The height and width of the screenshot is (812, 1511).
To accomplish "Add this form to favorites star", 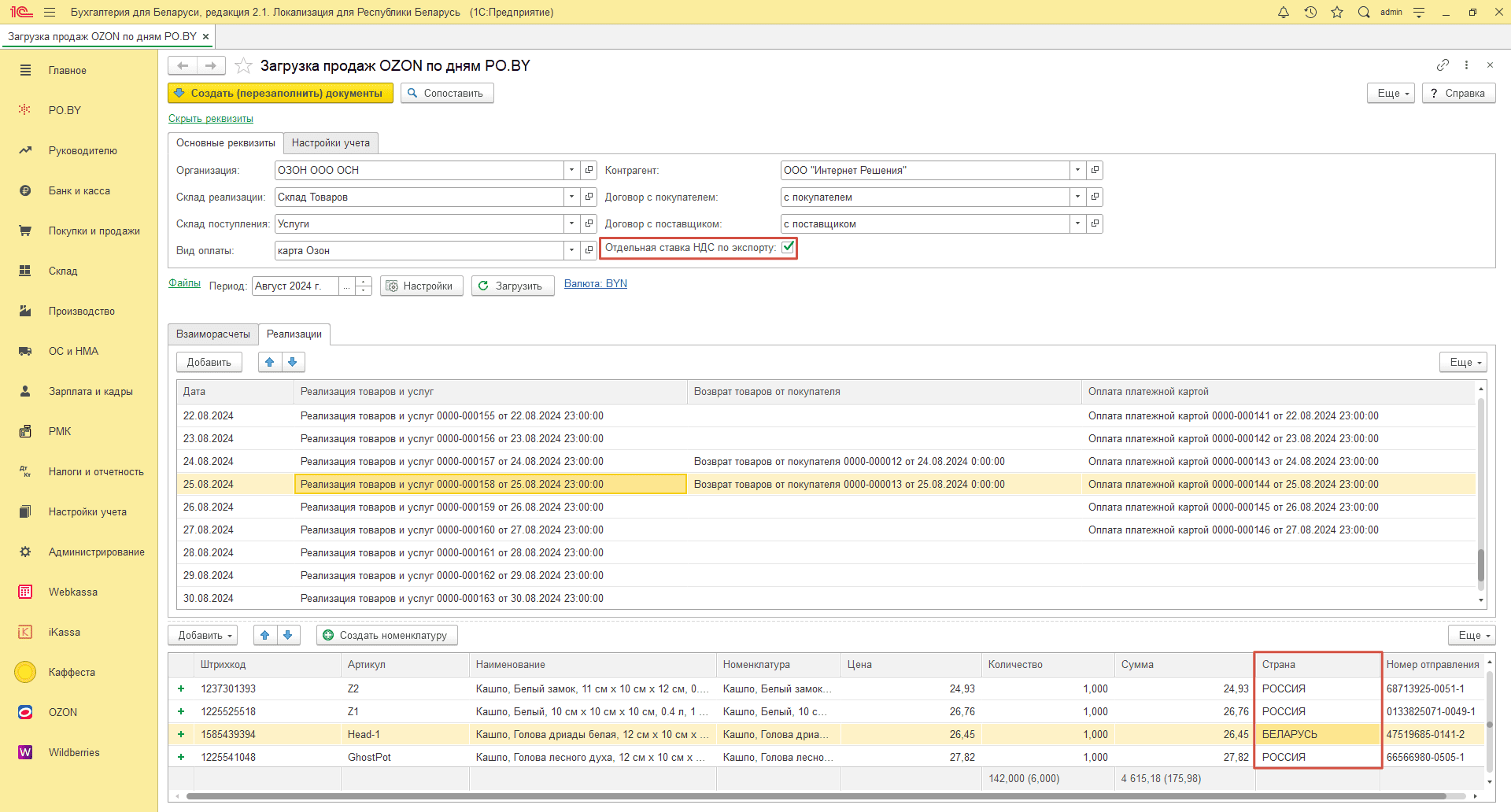I will pyautogui.click(x=243, y=65).
